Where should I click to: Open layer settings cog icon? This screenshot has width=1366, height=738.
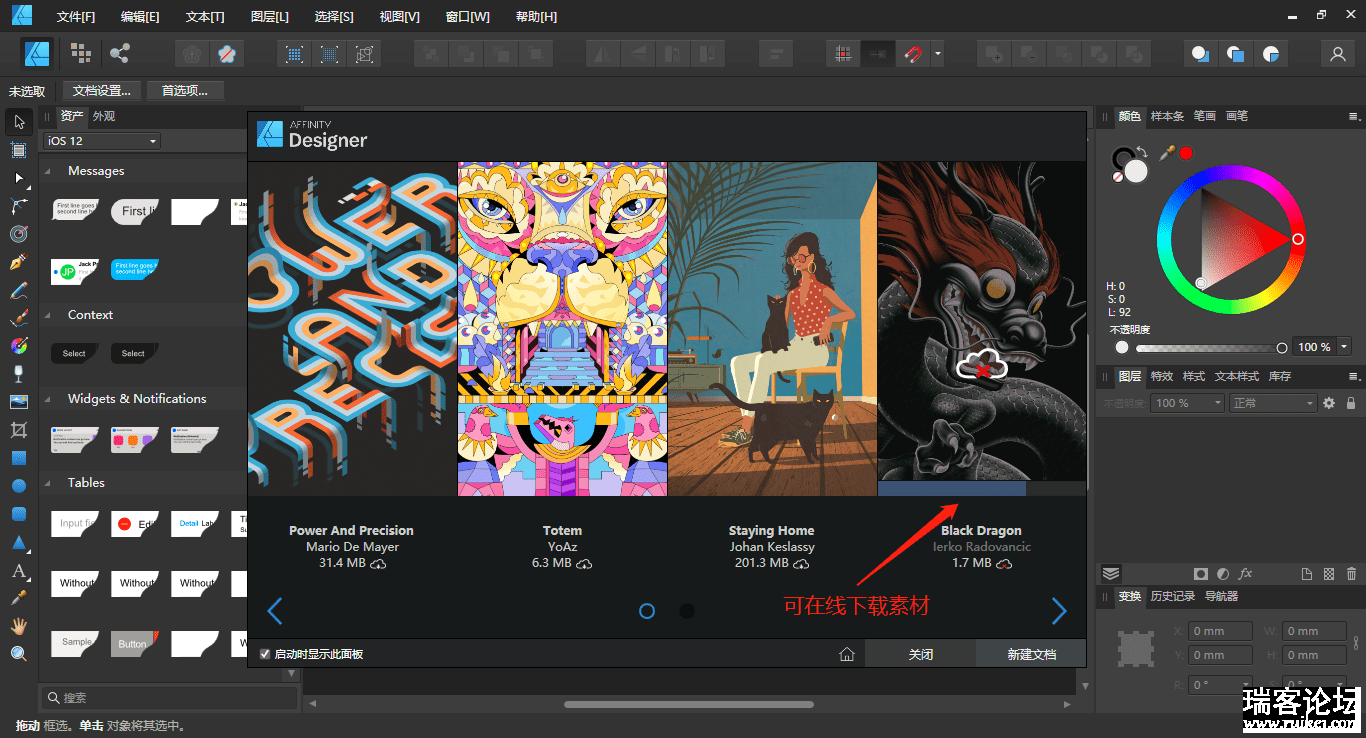pos(1329,403)
